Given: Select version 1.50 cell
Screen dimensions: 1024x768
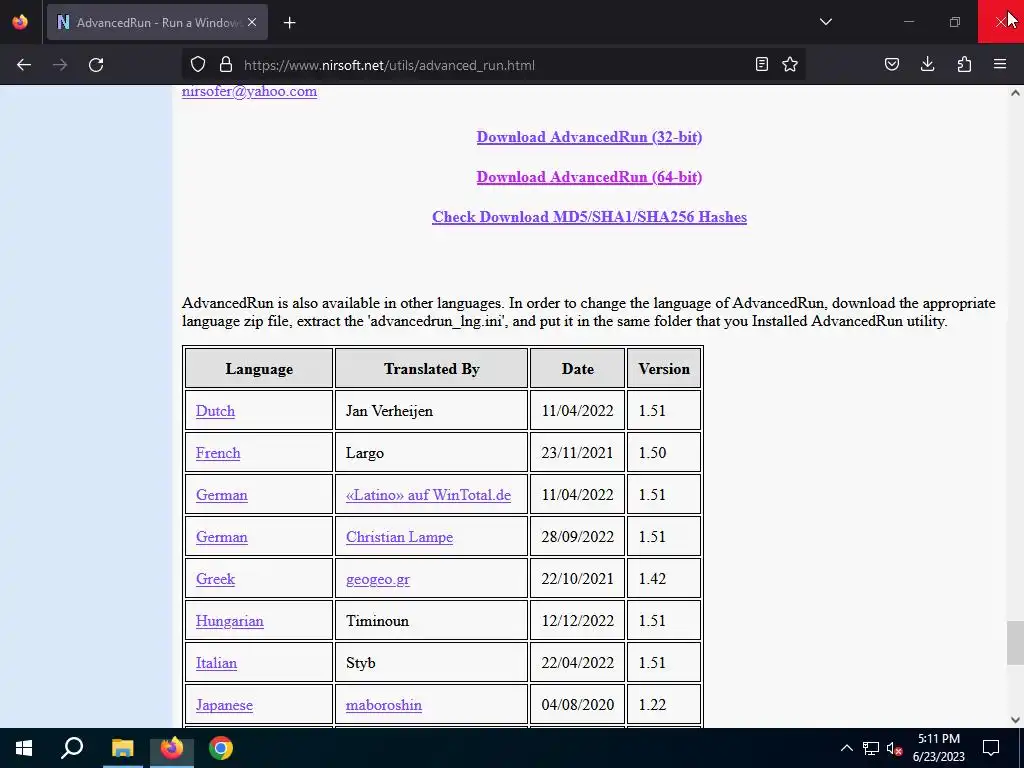Looking at the screenshot, I should [x=664, y=453].
